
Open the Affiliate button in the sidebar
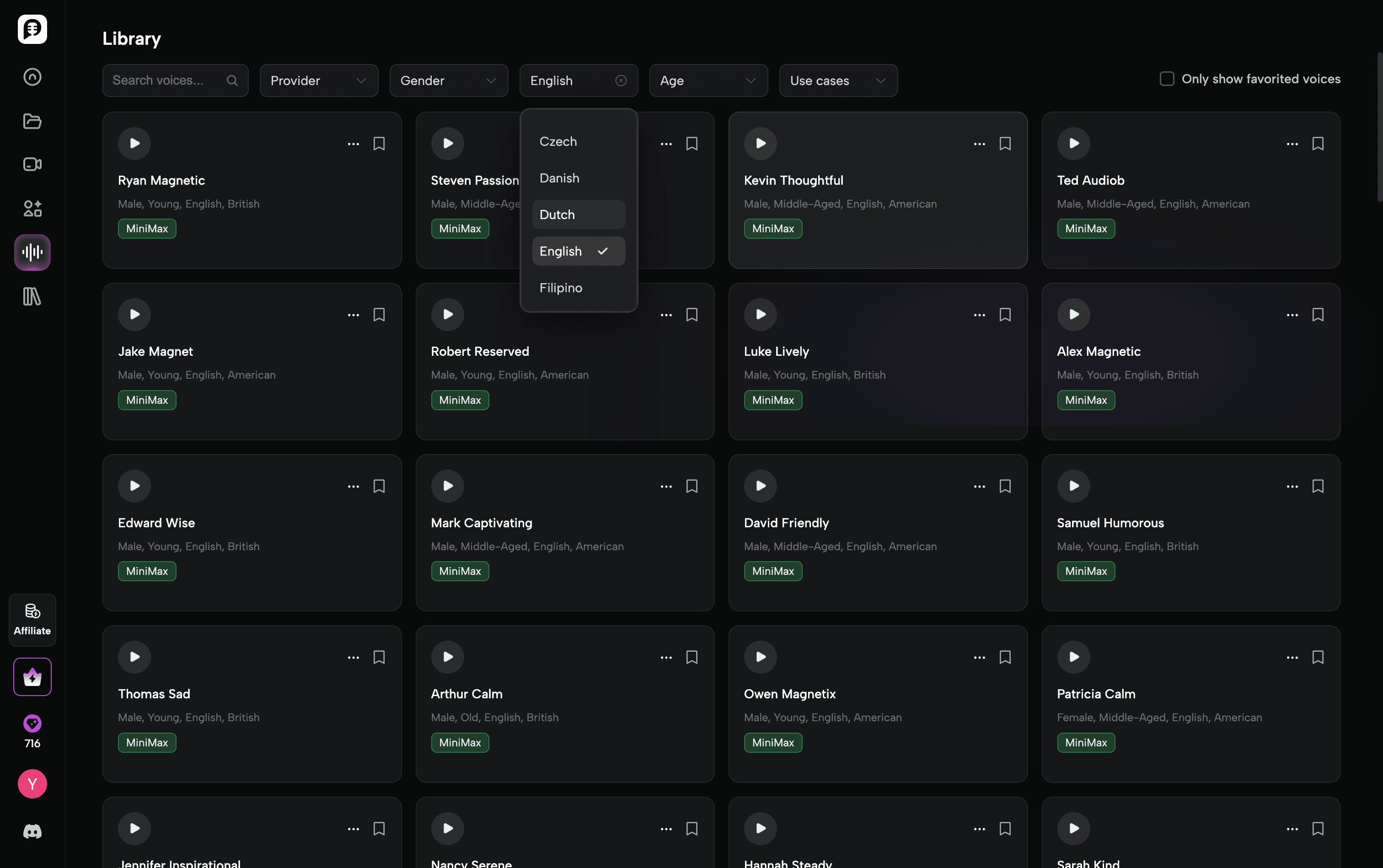click(x=32, y=620)
